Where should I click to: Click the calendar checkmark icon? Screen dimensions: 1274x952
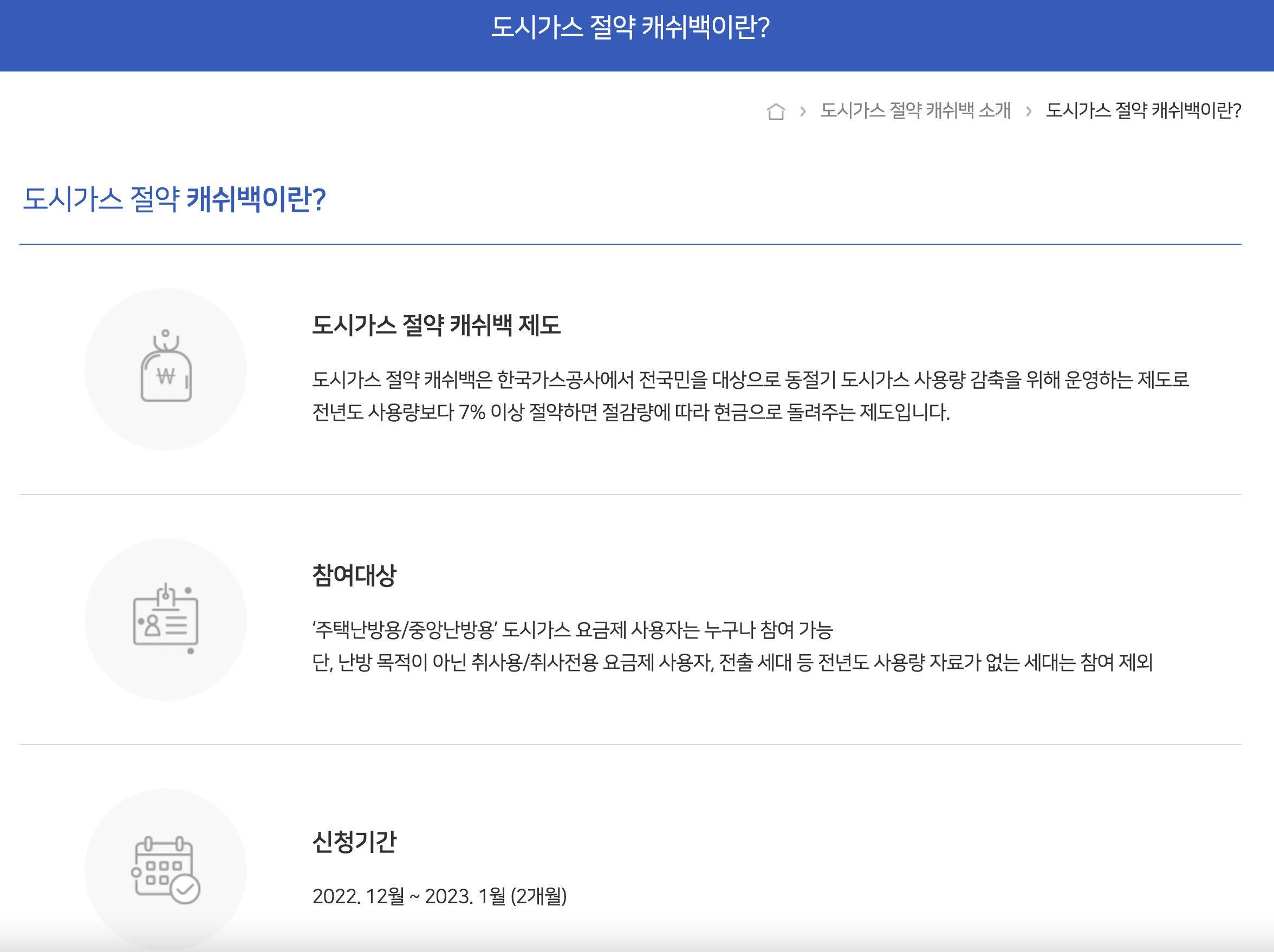166,870
